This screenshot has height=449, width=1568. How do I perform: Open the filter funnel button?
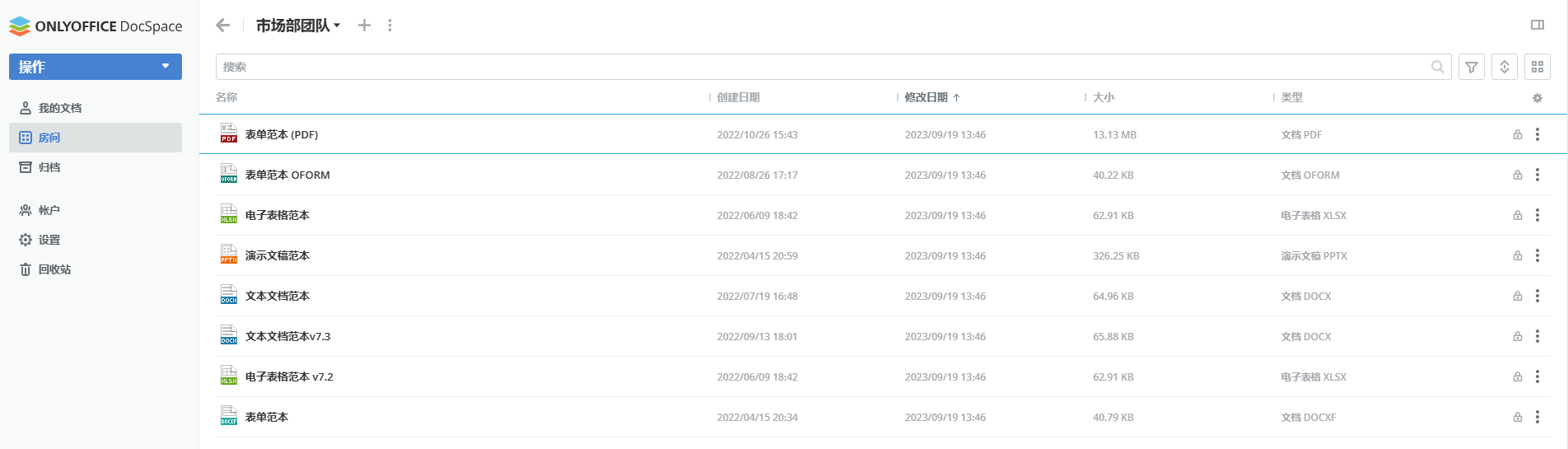pos(1471,67)
